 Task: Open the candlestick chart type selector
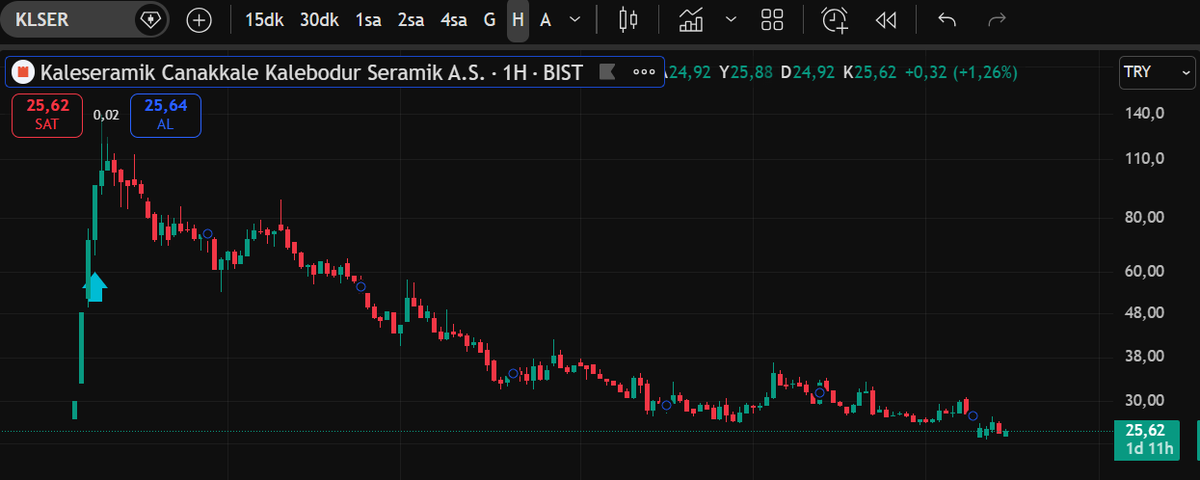(628, 19)
